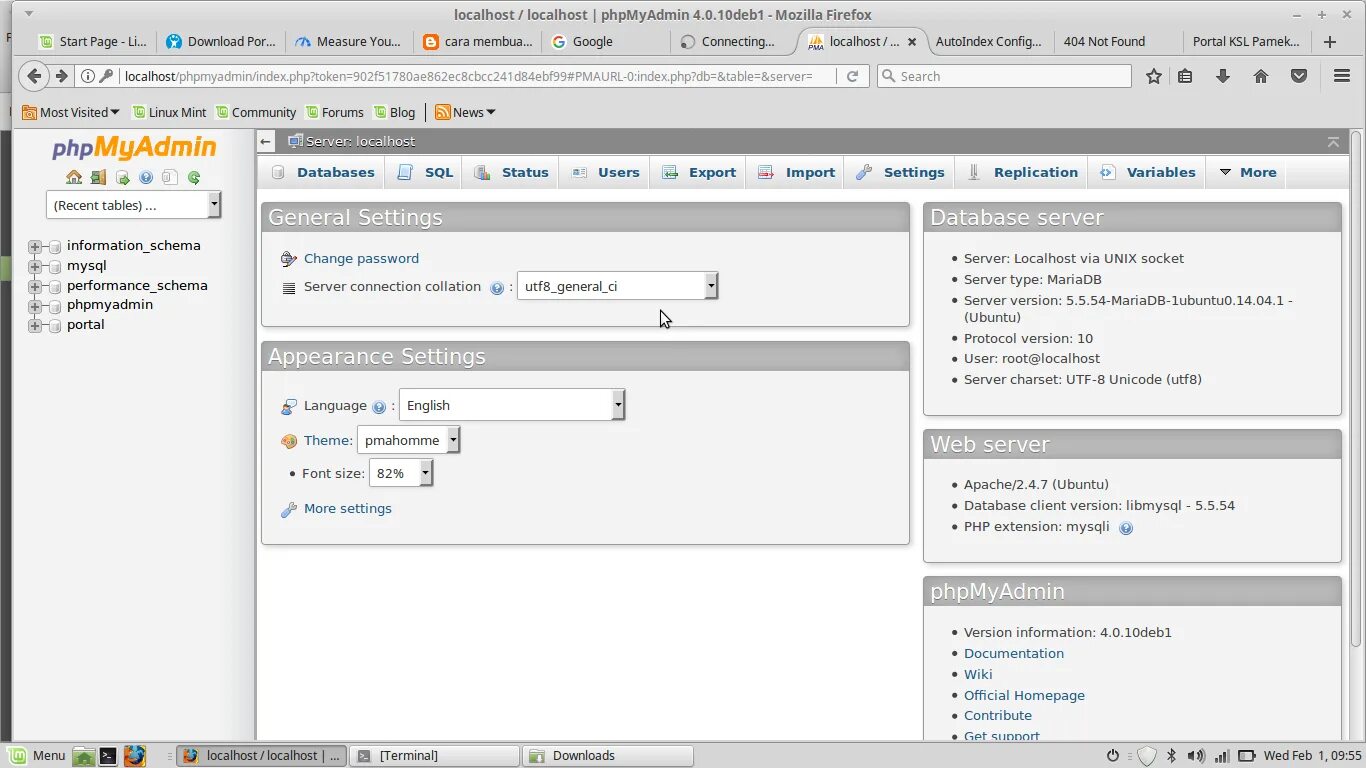Click the More settings link
This screenshot has width=1366, height=768.
347,508
